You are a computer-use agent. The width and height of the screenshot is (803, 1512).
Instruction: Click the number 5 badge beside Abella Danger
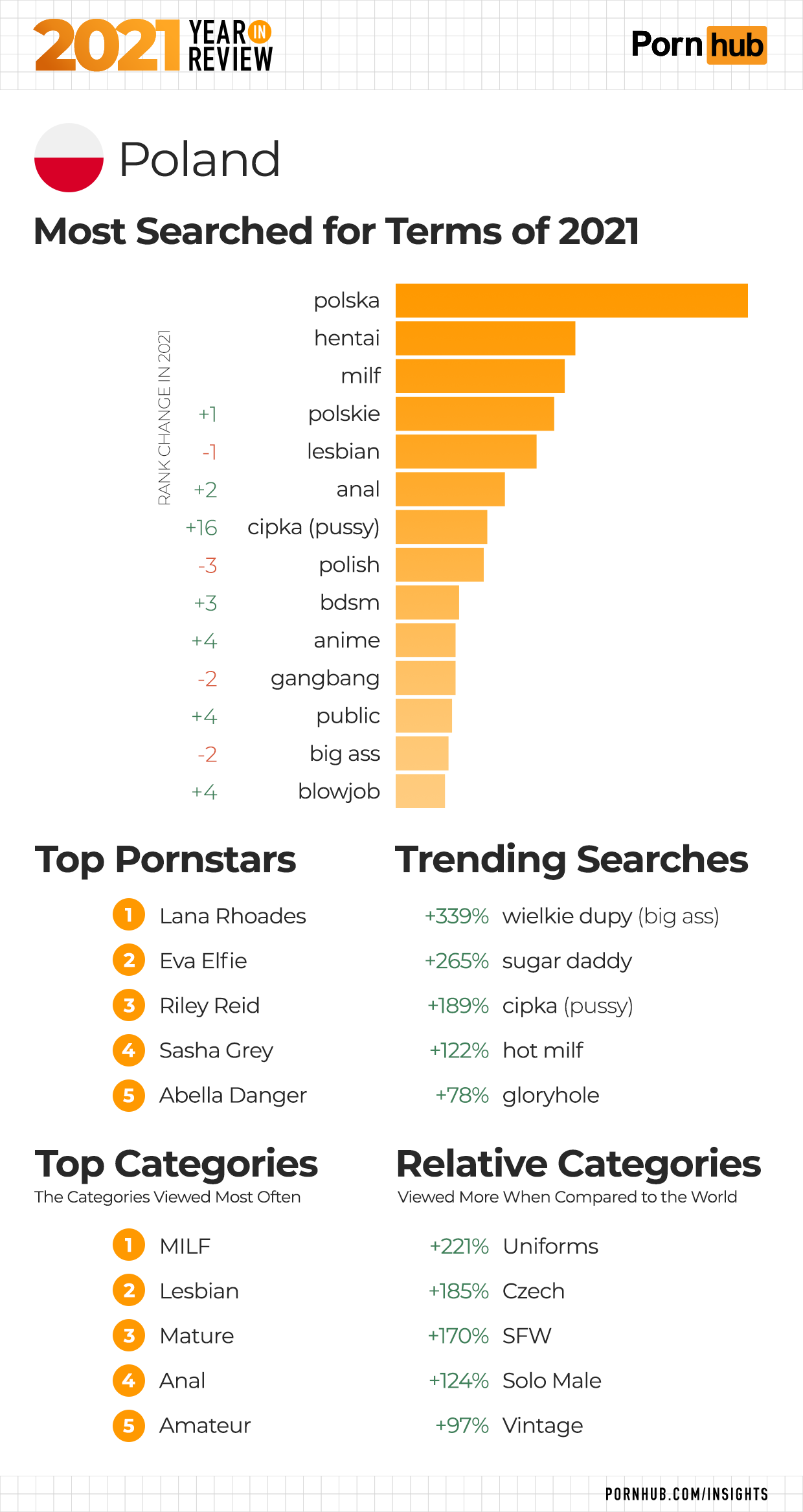[129, 1095]
